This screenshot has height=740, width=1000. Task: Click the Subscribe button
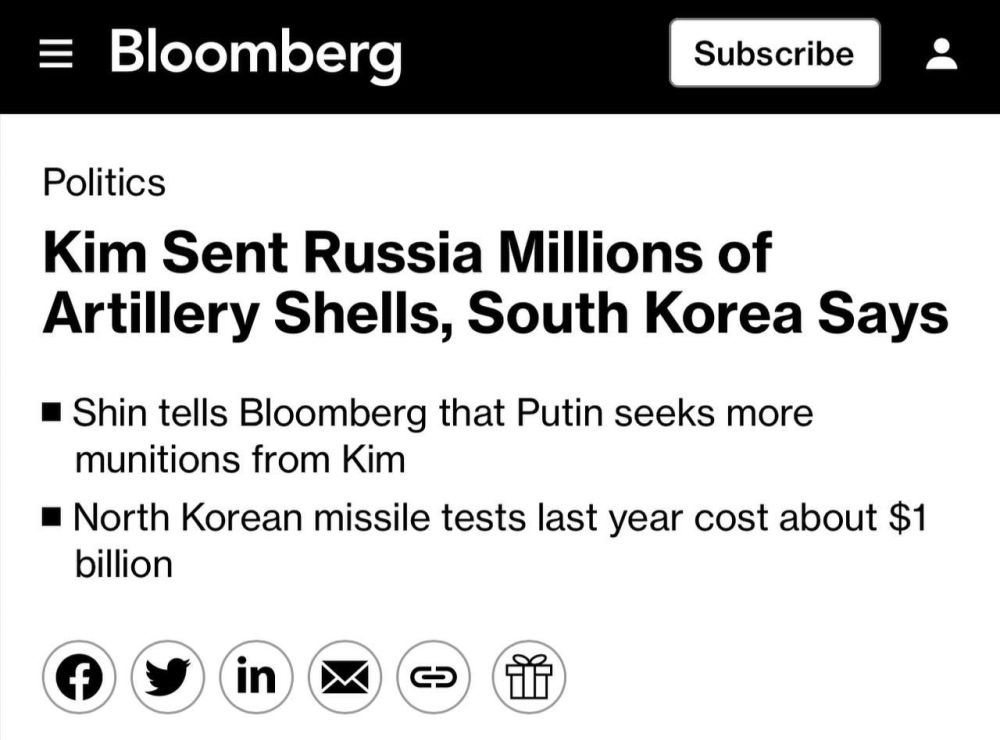coord(774,54)
